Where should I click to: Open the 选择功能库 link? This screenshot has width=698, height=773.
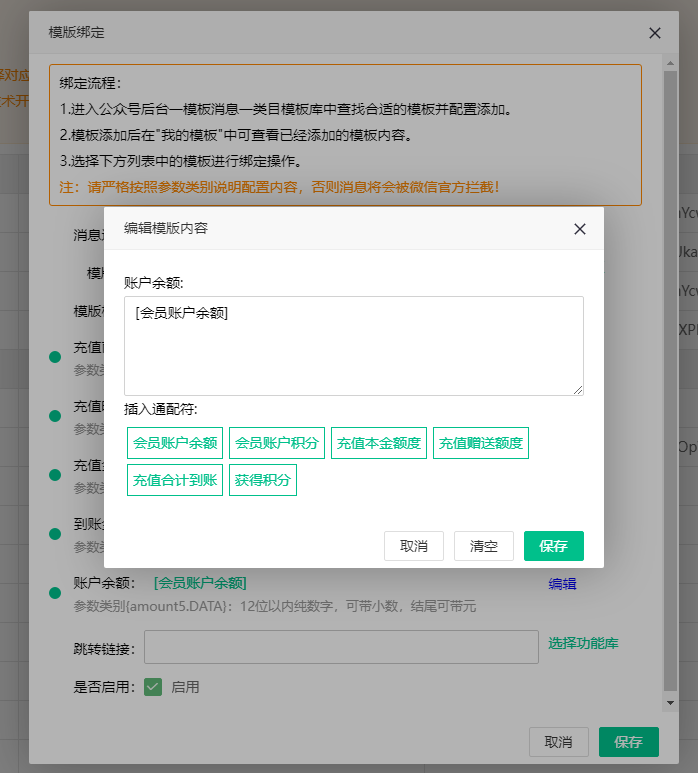pyautogui.click(x=583, y=643)
